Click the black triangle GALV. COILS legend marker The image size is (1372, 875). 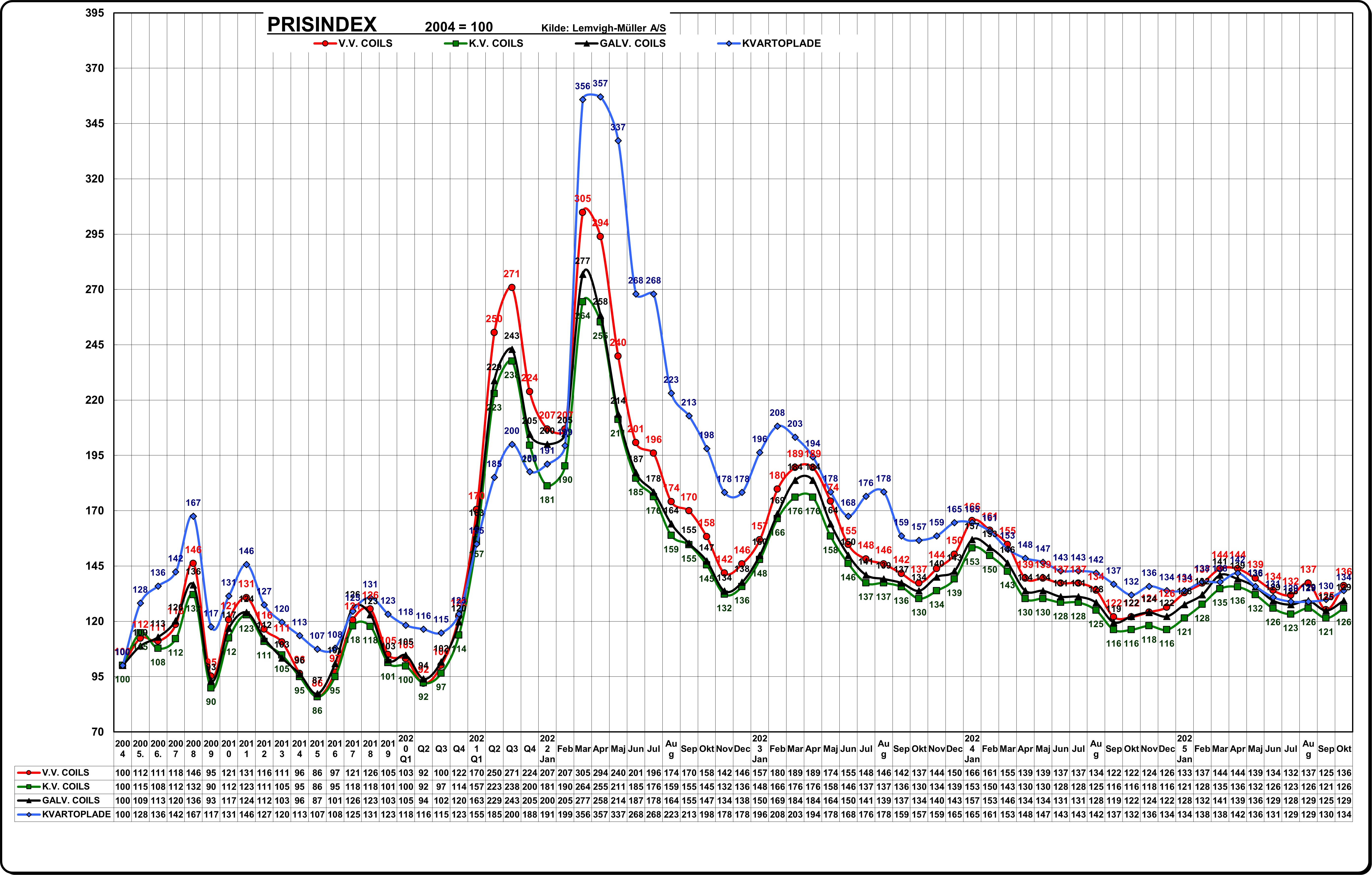click(587, 43)
